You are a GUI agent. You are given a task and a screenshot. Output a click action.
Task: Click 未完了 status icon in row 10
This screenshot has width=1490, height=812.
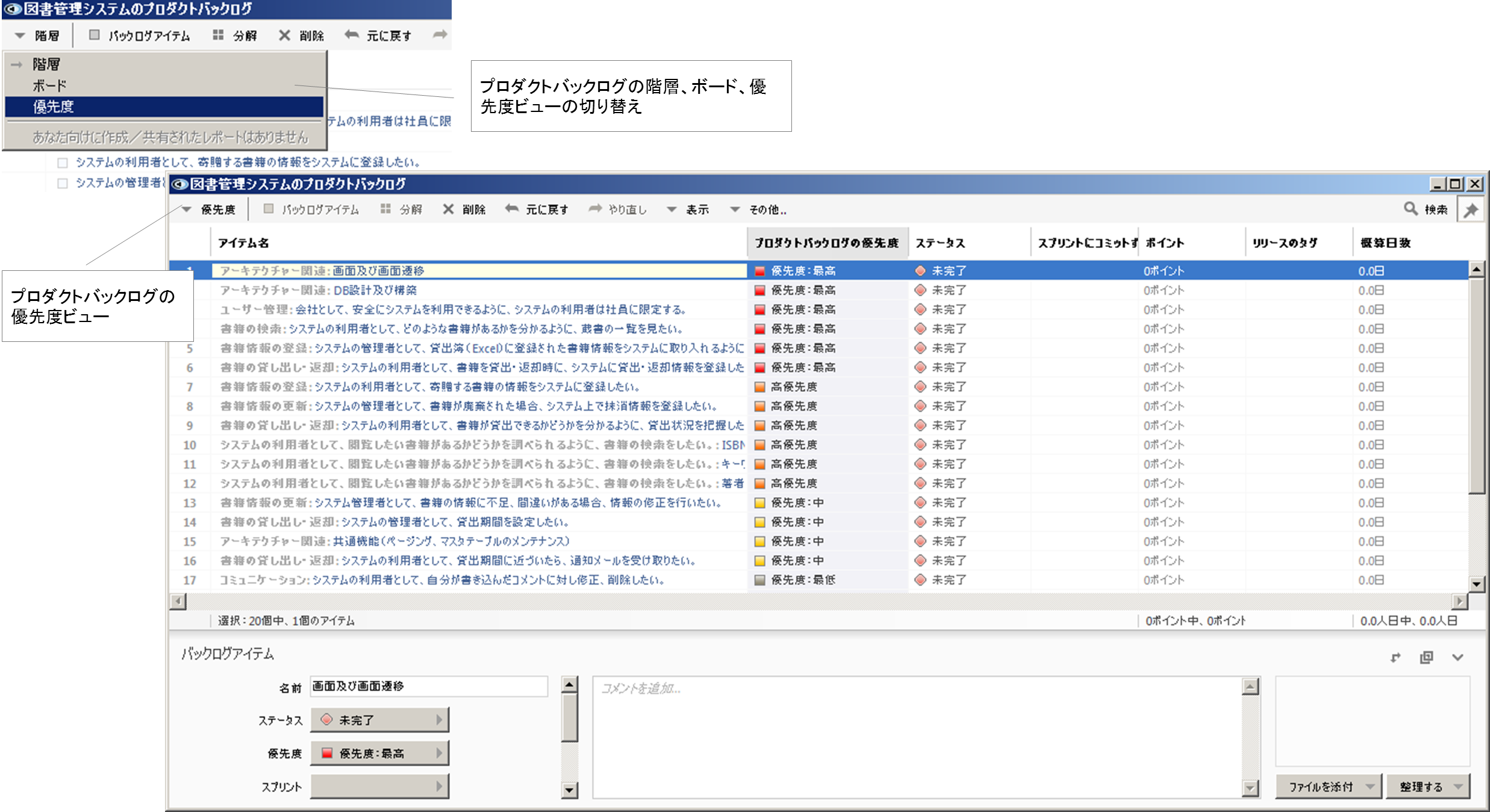coord(920,445)
